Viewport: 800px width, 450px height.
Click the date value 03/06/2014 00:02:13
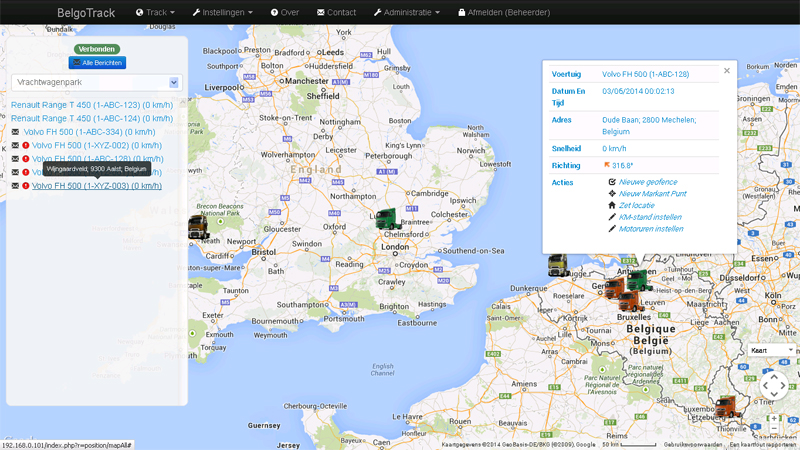coord(638,91)
